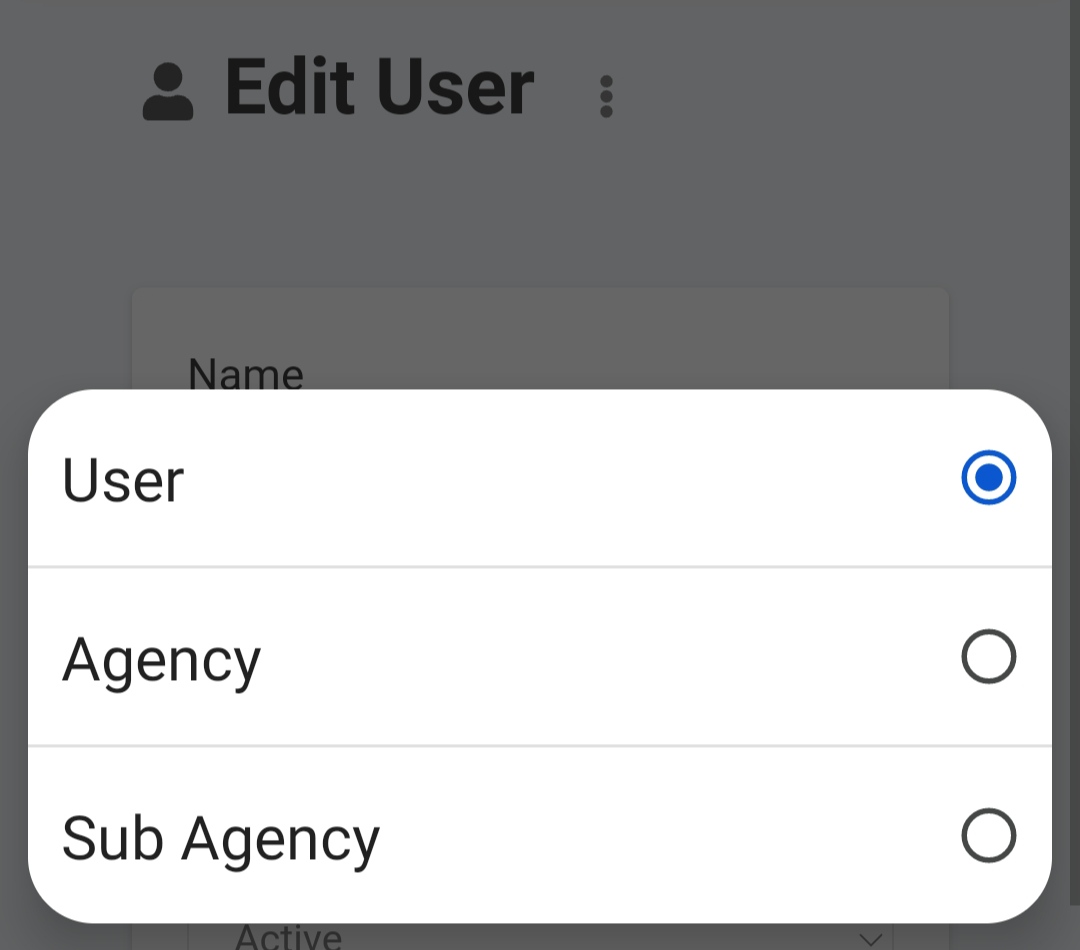Click the user silhouette icon beside Edit User

(168, 92)
